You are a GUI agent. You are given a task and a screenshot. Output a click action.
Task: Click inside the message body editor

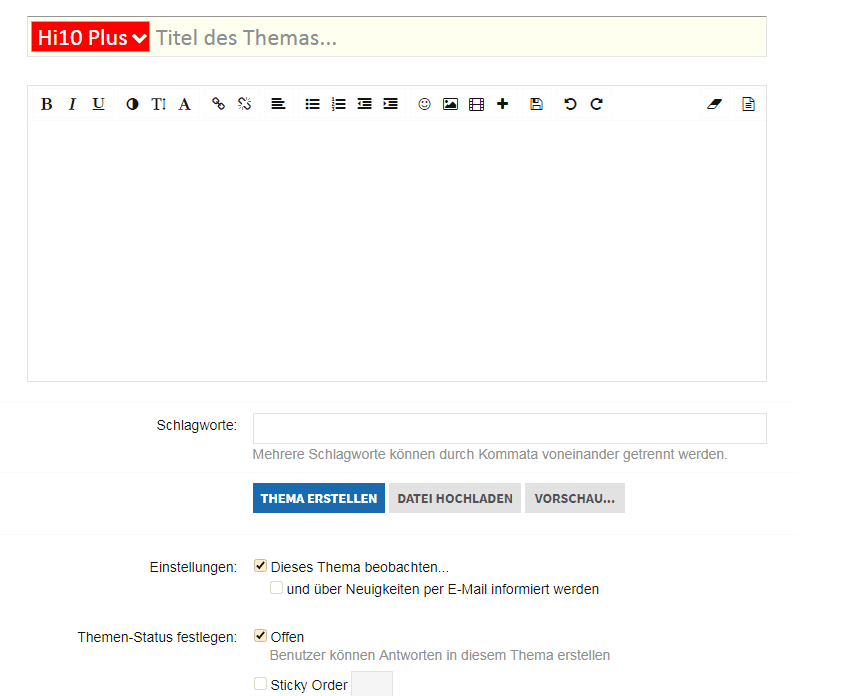tap(397, 250)
